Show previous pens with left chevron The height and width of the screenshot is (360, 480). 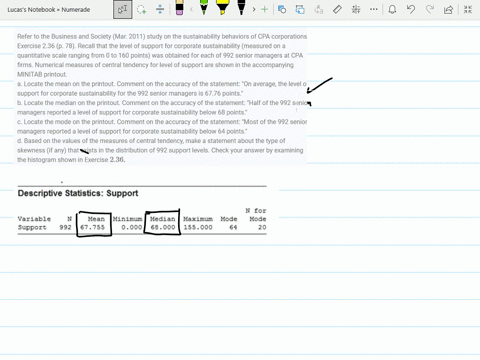pyautogui.click(x=191, y=9)
